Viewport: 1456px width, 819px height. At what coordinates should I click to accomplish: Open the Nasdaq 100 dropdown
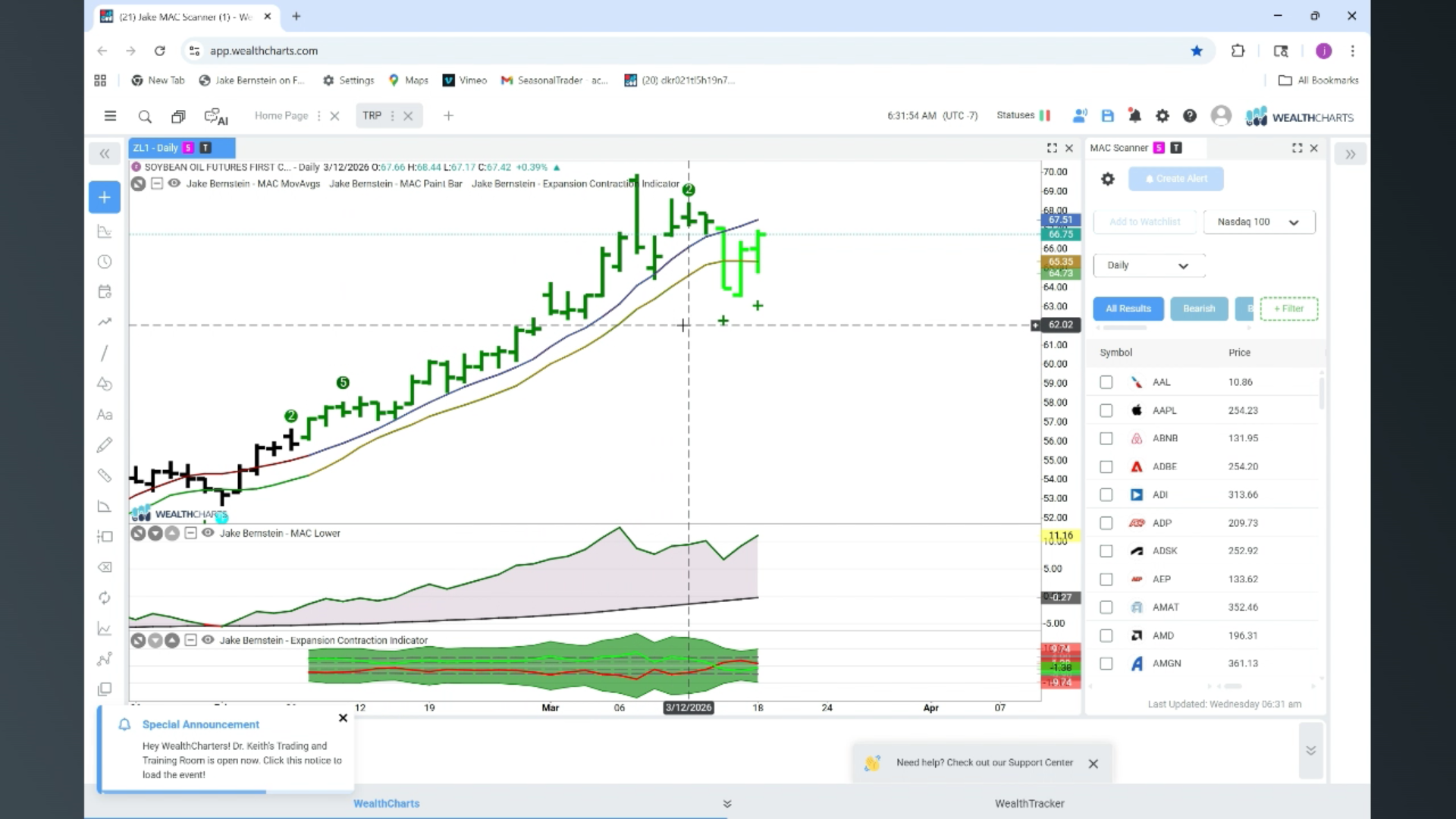pos(1259,222)
